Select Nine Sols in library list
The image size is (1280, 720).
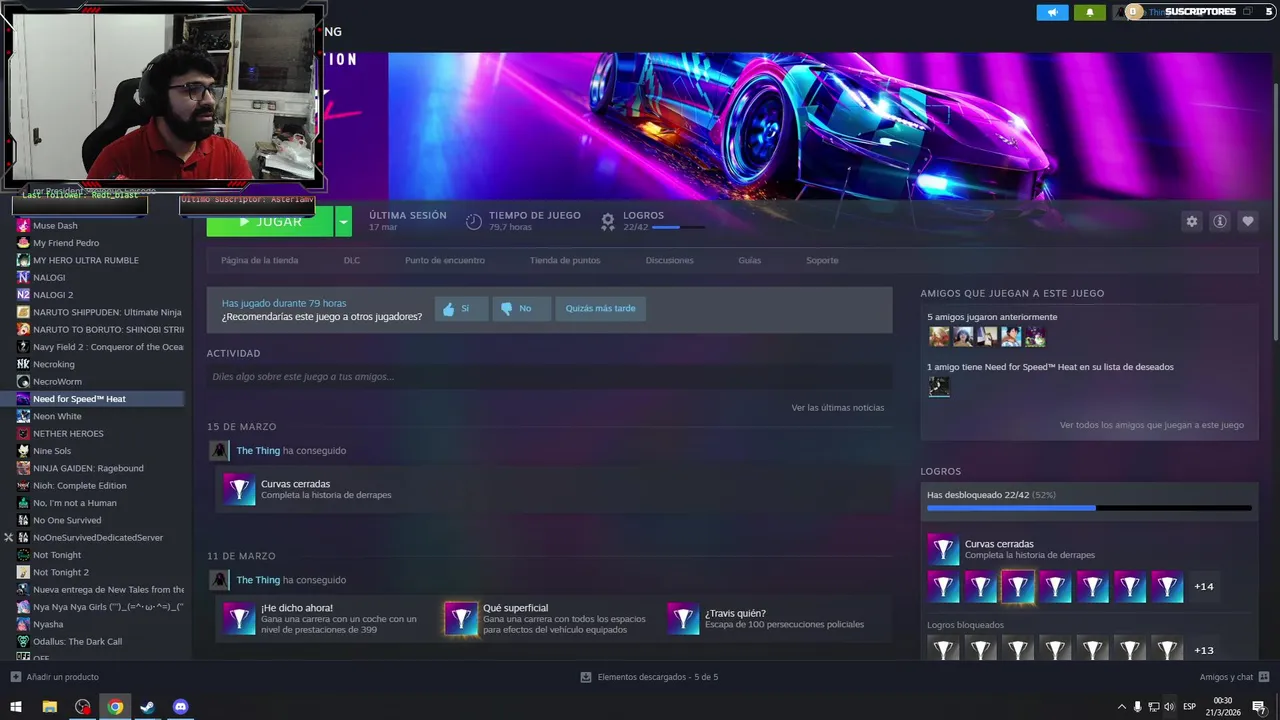pyautogui.click(x=52, y=451)
